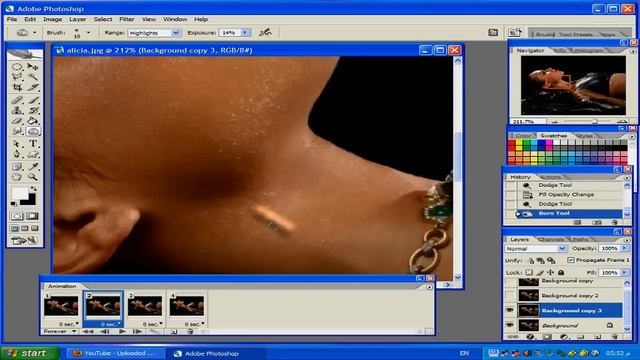The height and width of the screenshot is (360, 640).
Task: Switch to the Channels tab
Action: (552, 239)
